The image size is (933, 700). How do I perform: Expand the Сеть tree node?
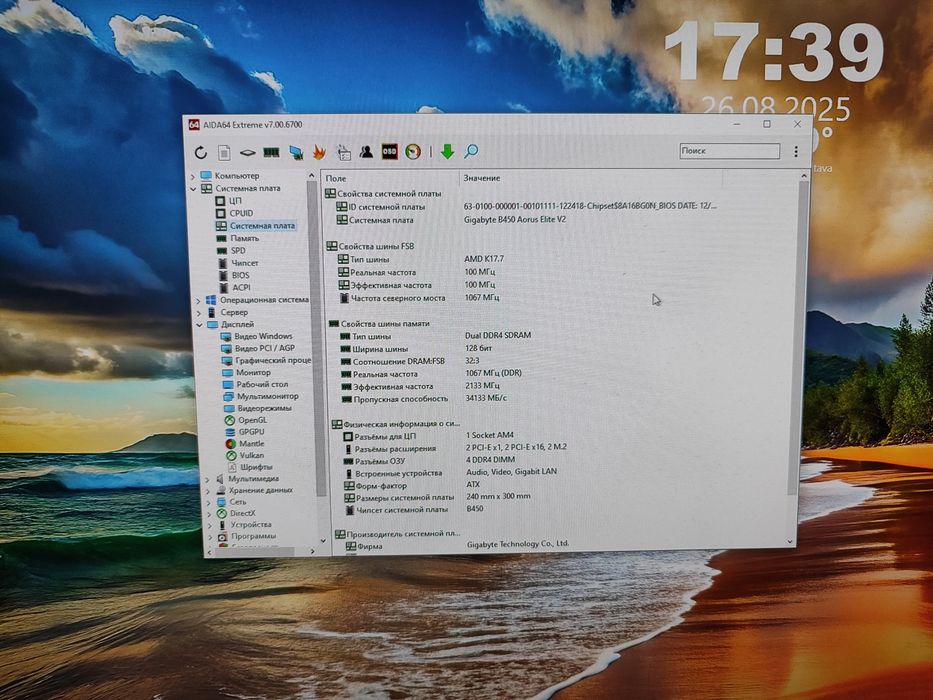pyautogui.click(x=208, y=502)
